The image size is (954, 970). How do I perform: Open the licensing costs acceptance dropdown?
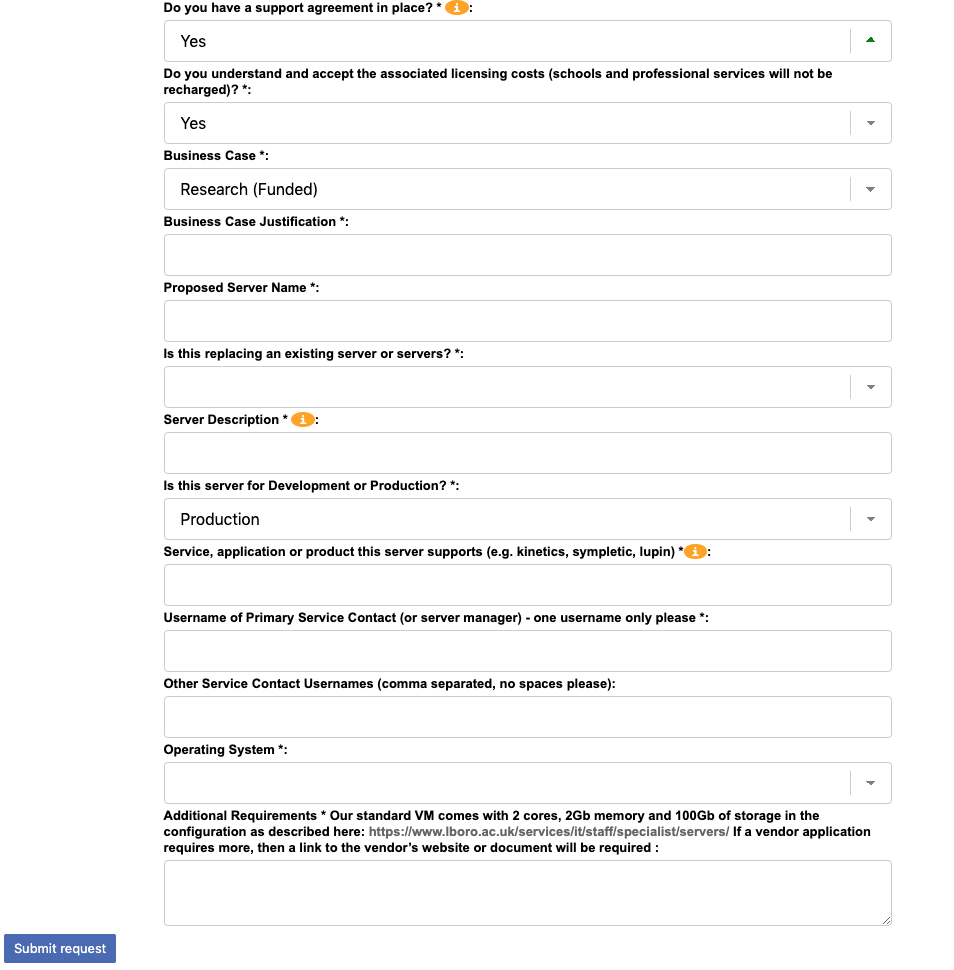pos(870,123)
